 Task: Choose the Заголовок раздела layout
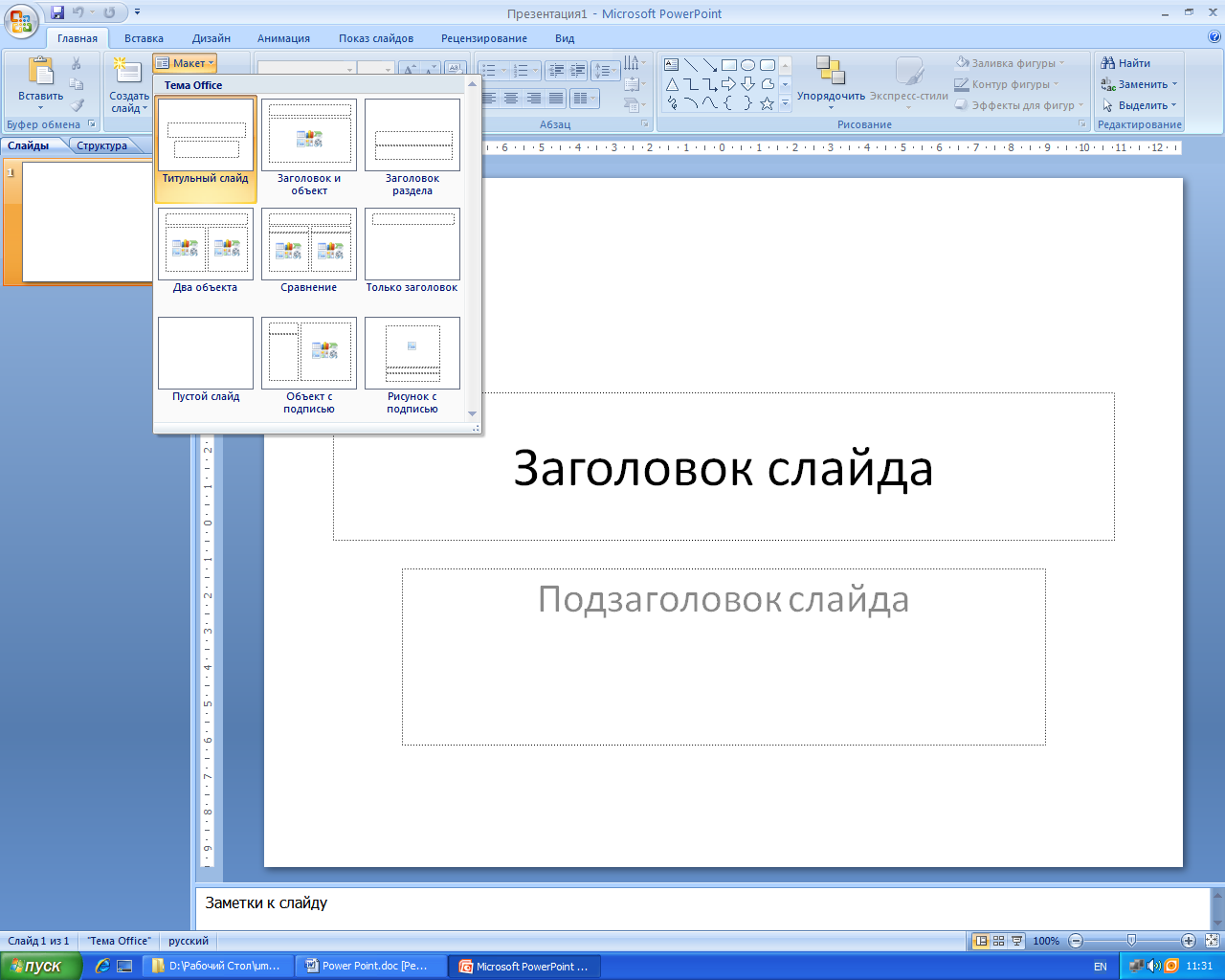(x=412, y=146)
